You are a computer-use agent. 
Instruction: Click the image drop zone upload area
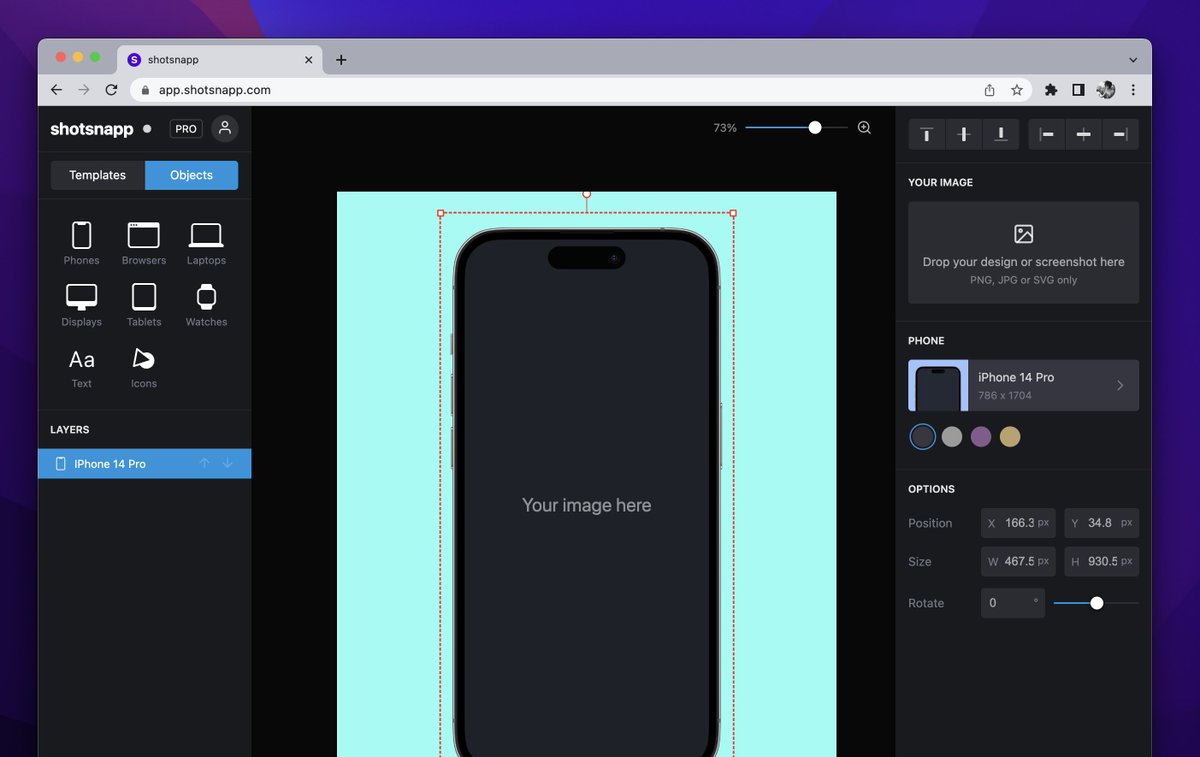(1023, 253)
